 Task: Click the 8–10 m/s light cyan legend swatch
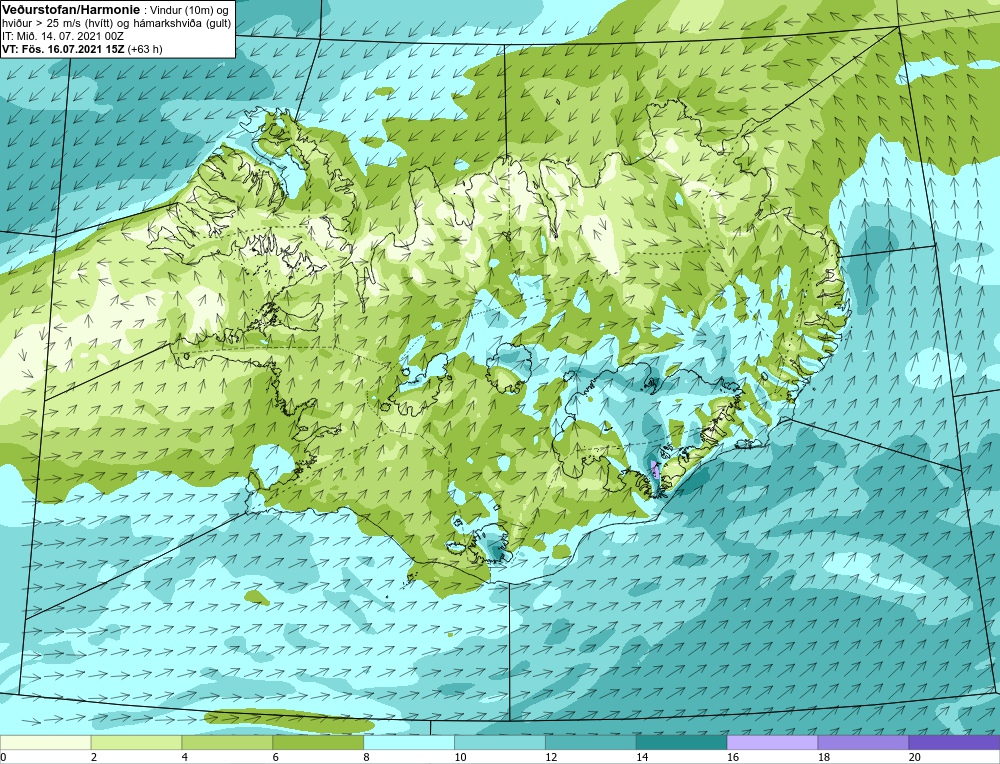tap(409, 742)
